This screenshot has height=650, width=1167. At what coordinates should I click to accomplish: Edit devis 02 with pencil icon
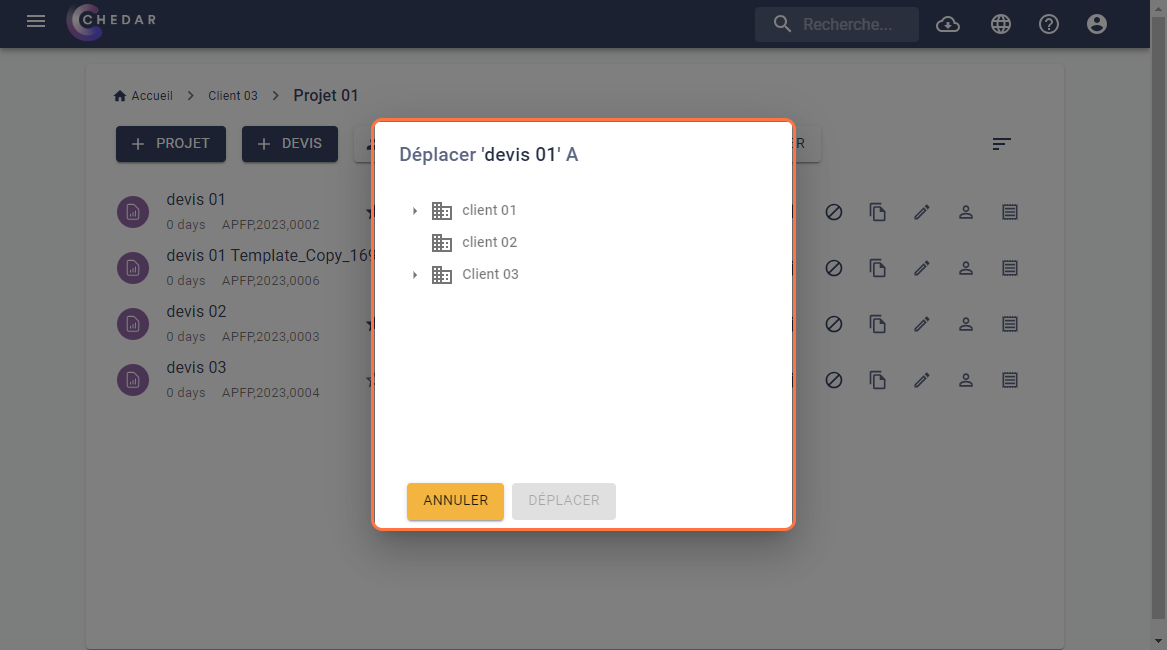921,324
